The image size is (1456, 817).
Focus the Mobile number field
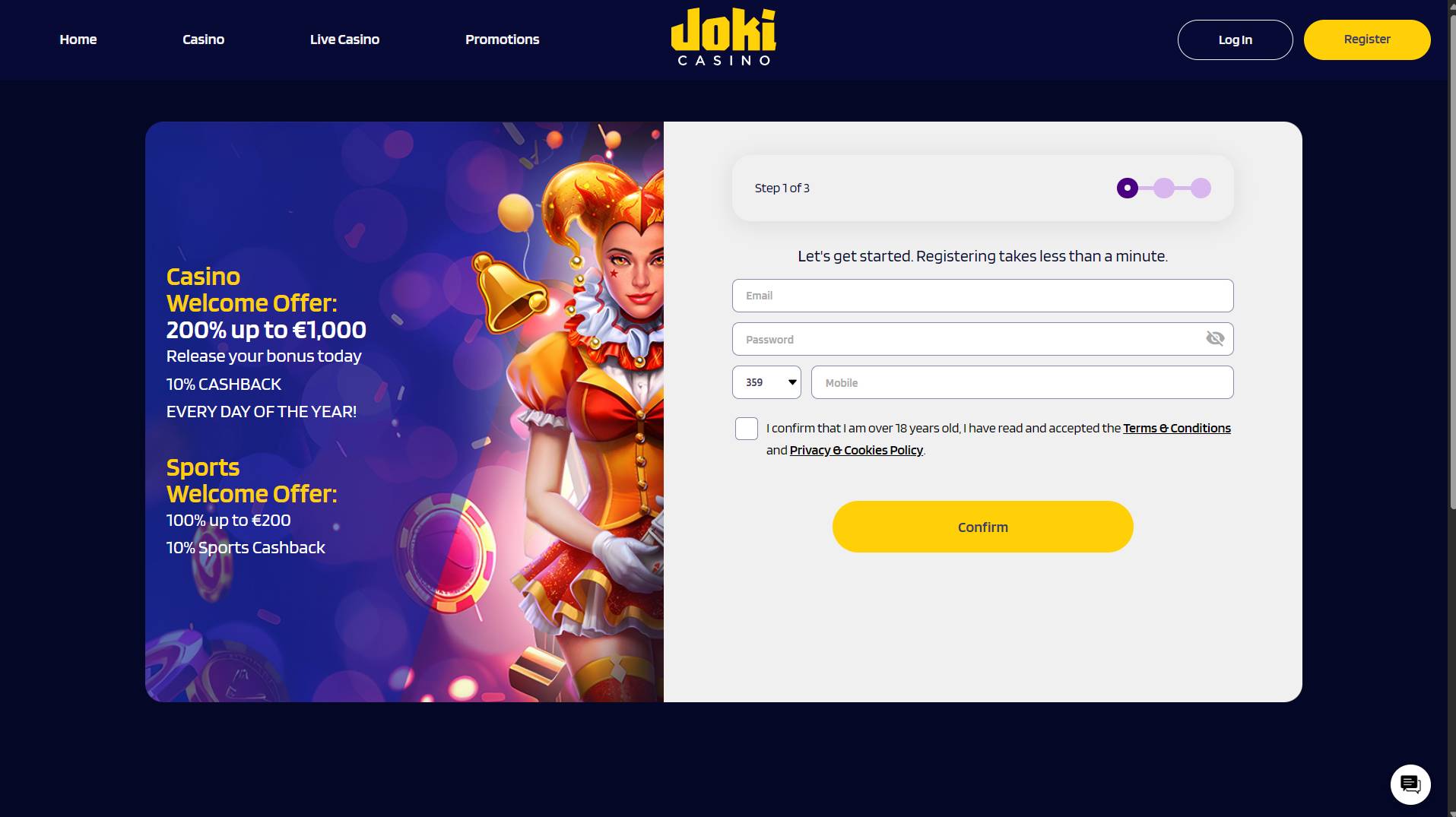[1022, 382]
